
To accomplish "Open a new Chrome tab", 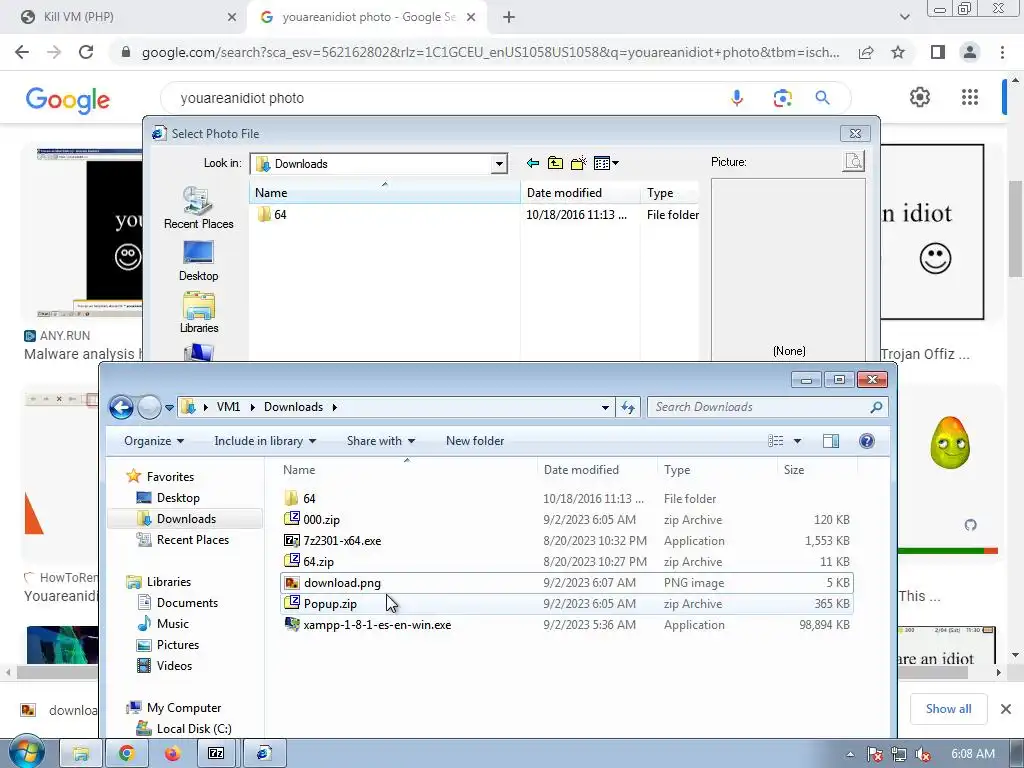I will 509,17.
